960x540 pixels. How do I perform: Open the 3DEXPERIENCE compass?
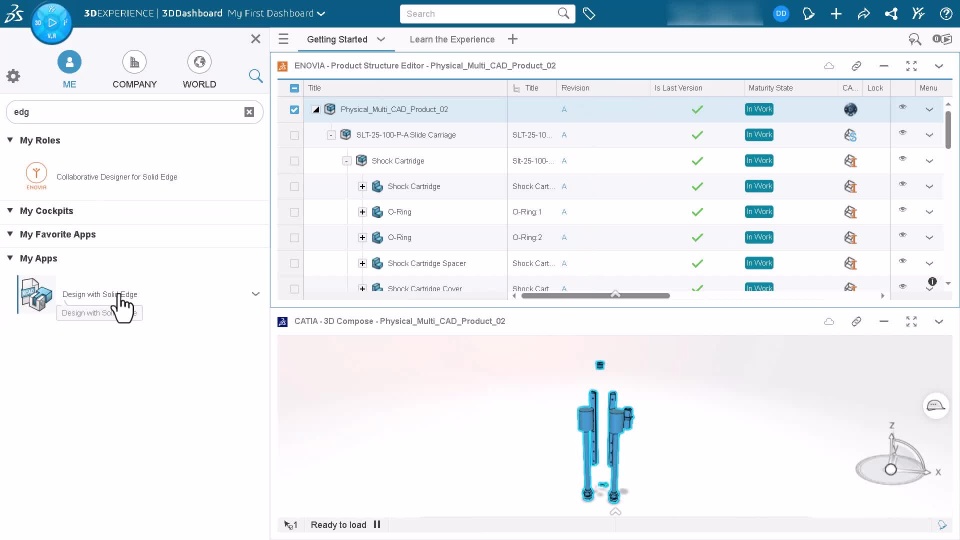coord(51,23)
